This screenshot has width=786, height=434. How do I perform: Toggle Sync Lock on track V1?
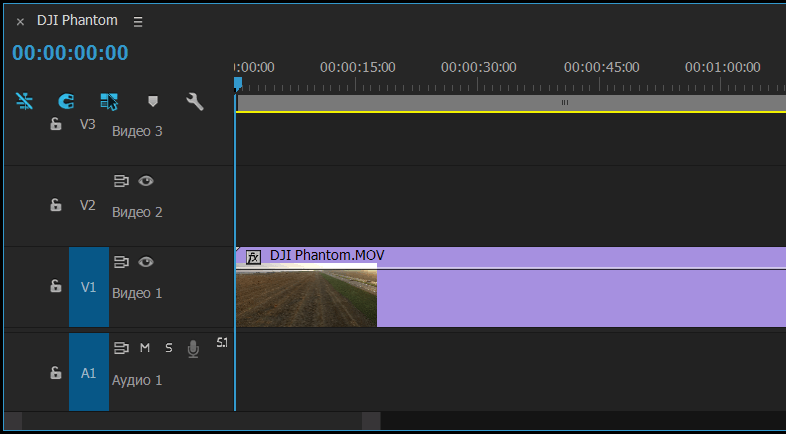(121, 262)
